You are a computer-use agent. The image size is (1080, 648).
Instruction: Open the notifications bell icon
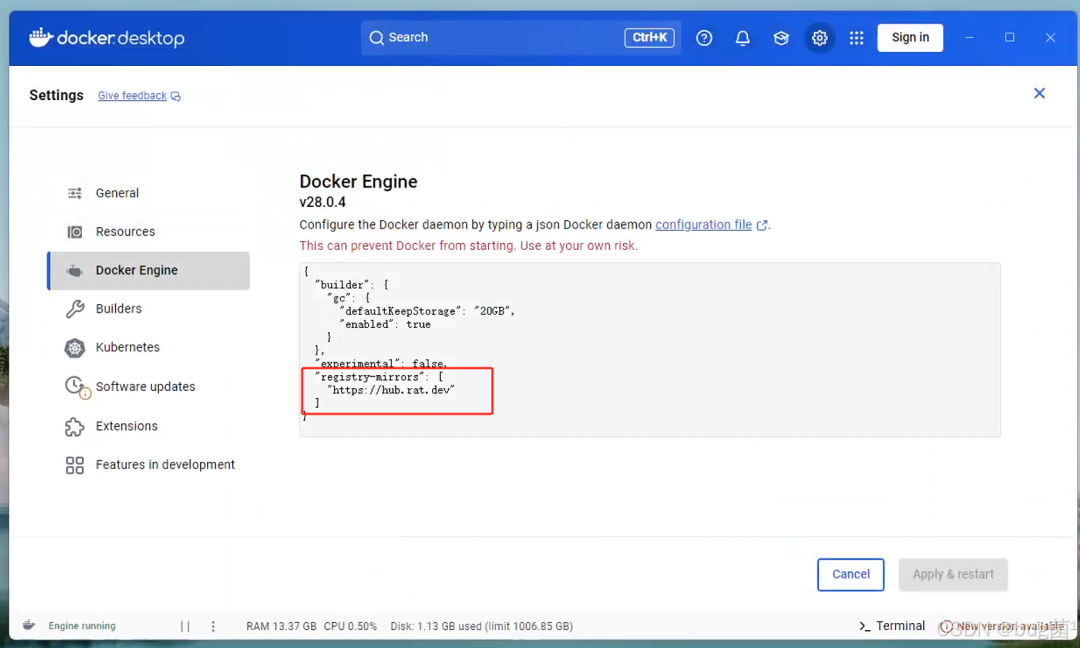click(x=742, y=38)
